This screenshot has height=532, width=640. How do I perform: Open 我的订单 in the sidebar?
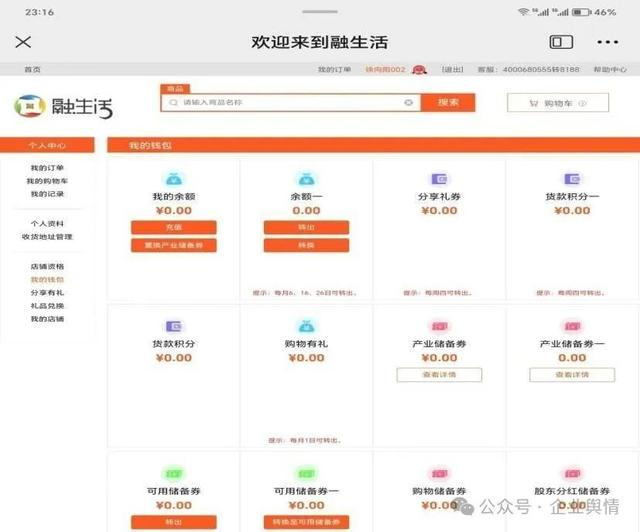pyautogui.click(x=47, y=168)
